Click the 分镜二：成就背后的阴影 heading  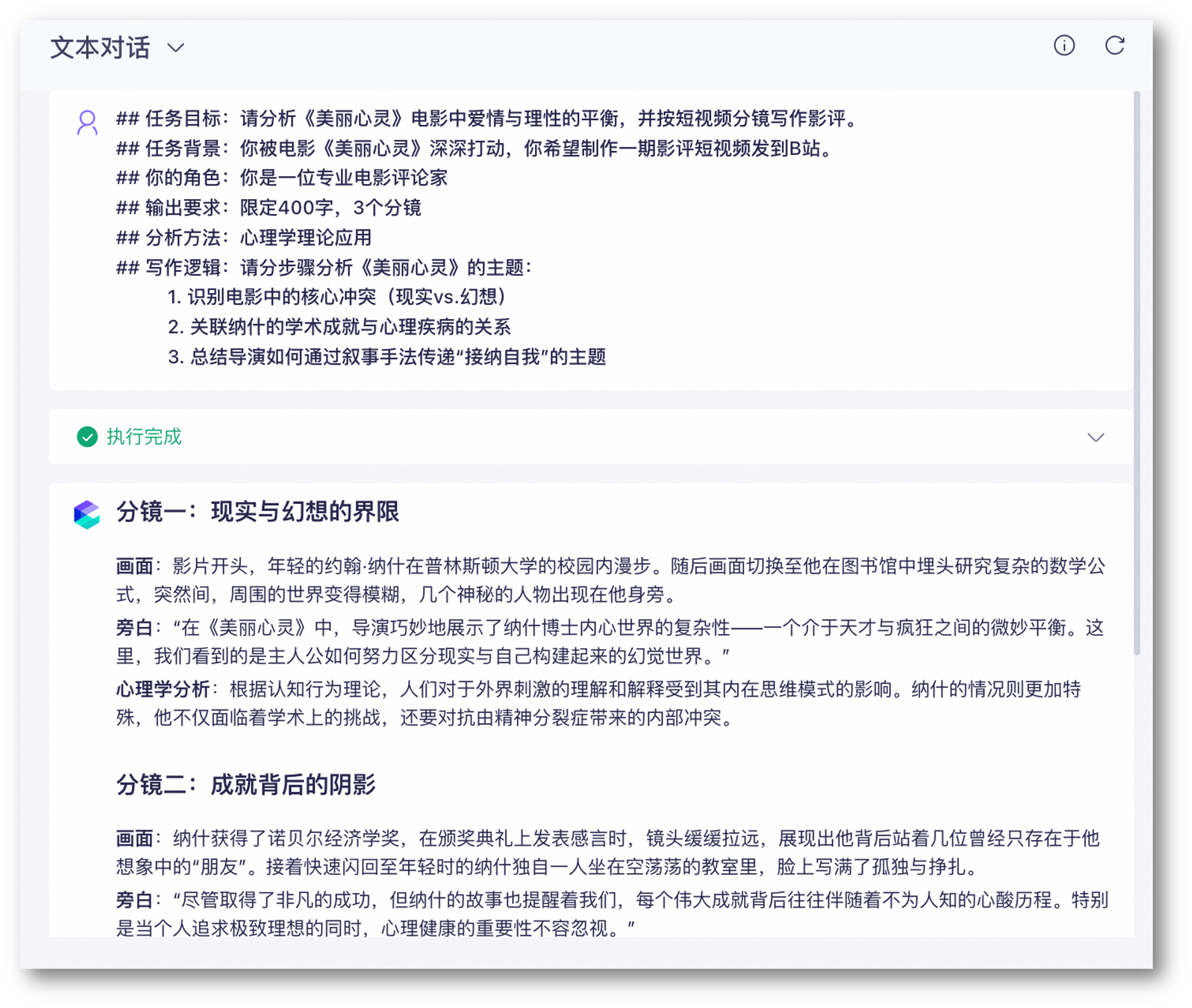pyautogui.click(x=246, y=785)
